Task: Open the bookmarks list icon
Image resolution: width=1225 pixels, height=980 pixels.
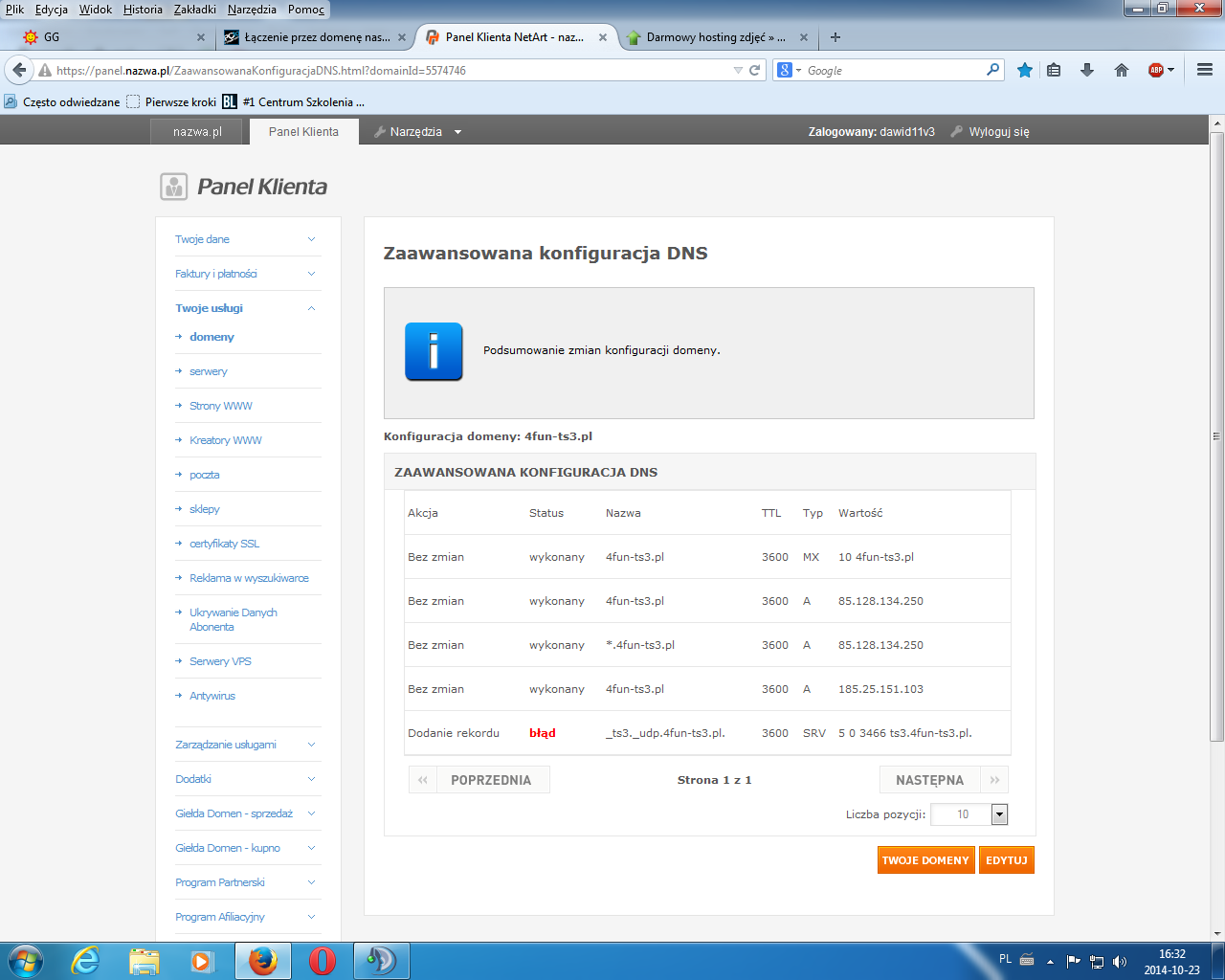Action: (x=1054, y=70)
